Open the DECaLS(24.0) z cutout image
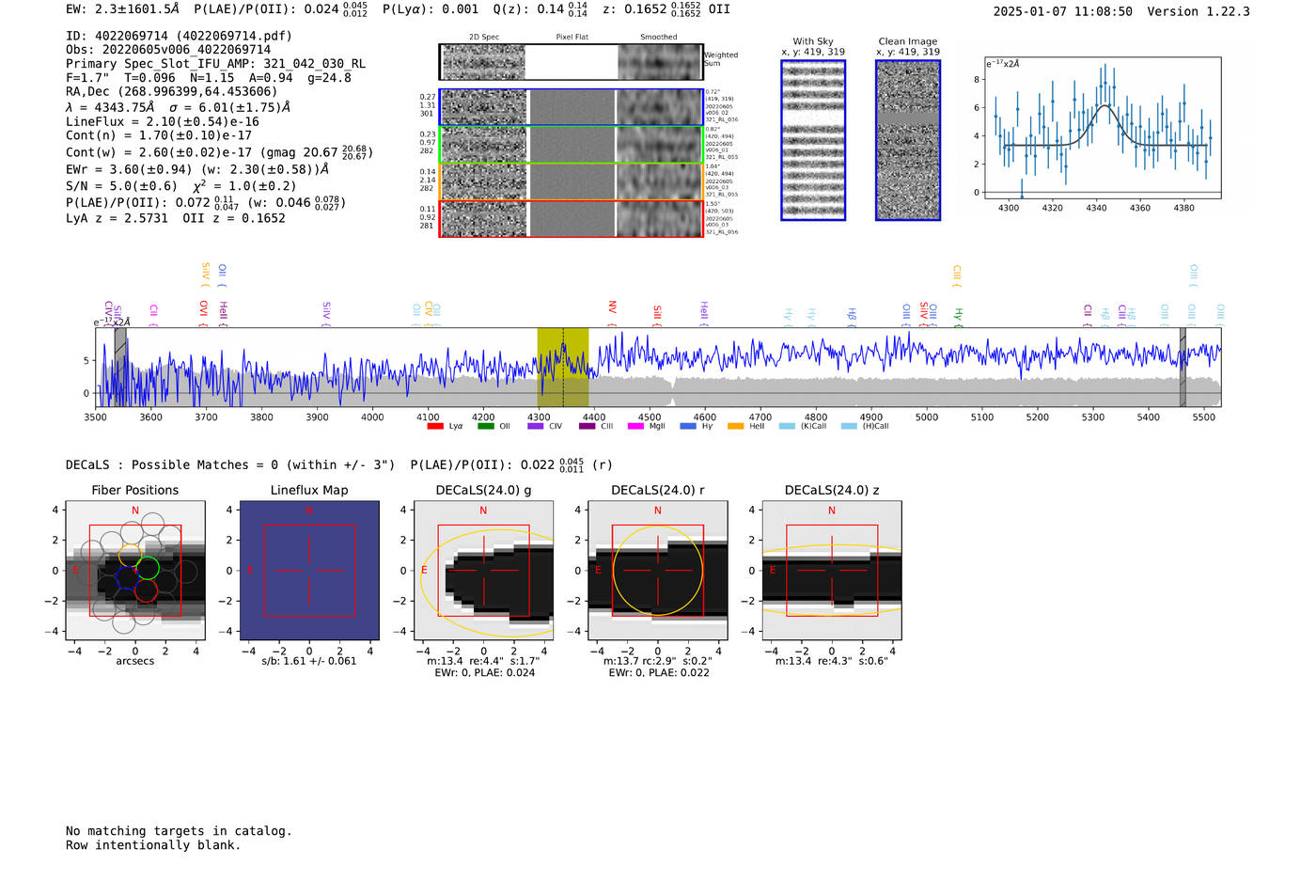The height and width of the screenshot is (896, 1316). coord(832,571)
